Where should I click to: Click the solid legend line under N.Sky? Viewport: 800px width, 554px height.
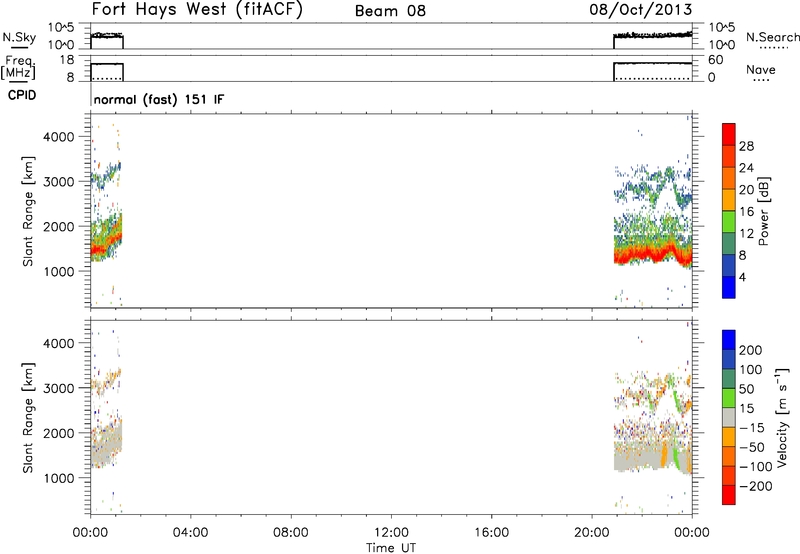tap(19, 48)
